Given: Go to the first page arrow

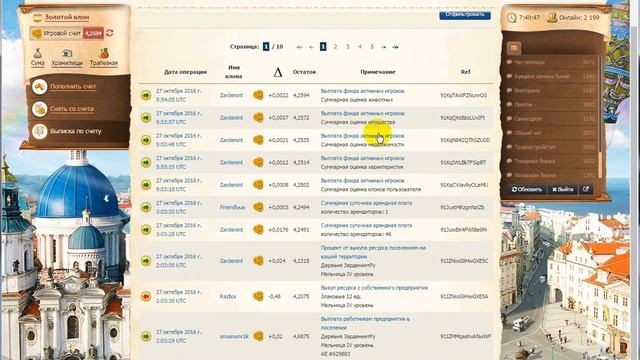Looking at the screenshot, I should coord(299,47).
